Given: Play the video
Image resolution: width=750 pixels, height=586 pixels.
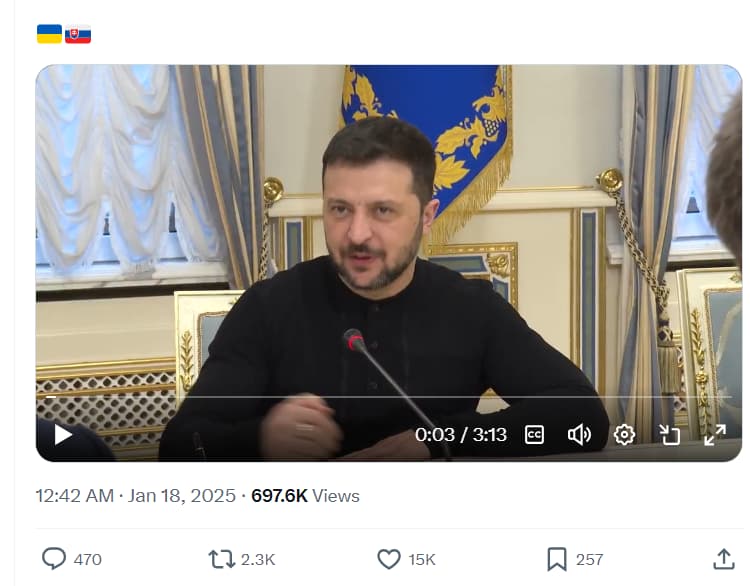Looking at the screenshot, I should point(63,435).
